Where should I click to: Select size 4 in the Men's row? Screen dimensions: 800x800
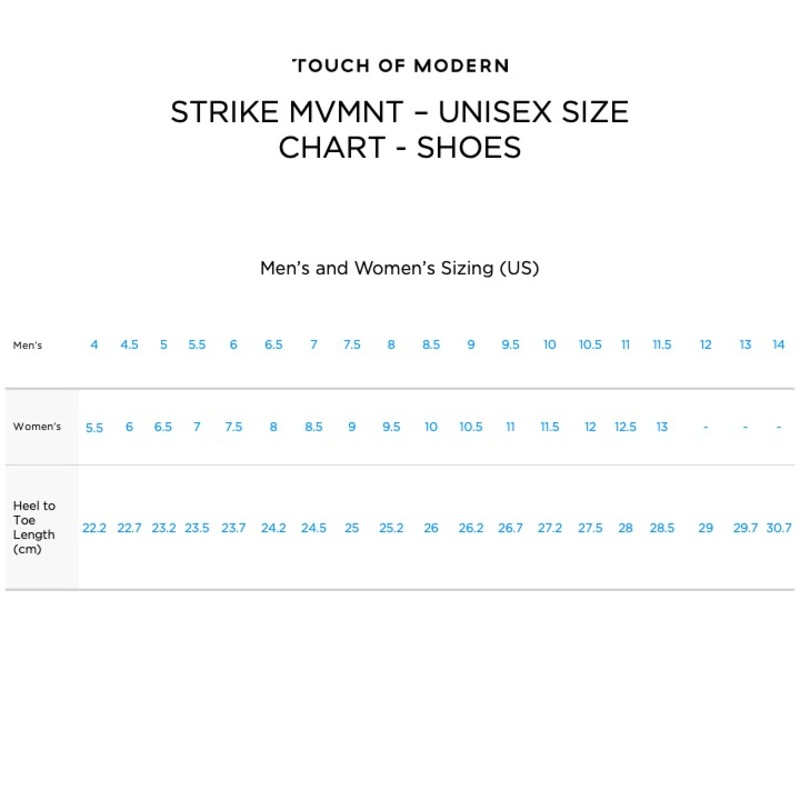click(94, 345)
